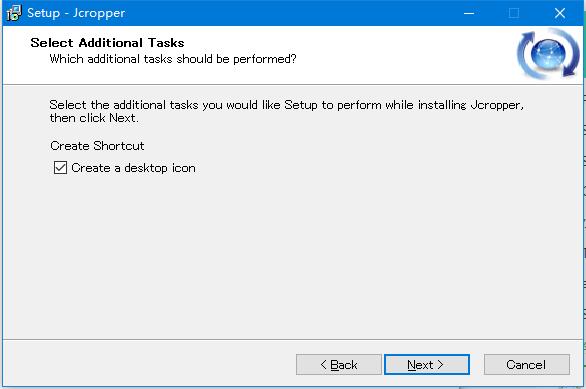Minimize the Setup - Jcropper window
586x389 pixels.
[x=469, y=13]
